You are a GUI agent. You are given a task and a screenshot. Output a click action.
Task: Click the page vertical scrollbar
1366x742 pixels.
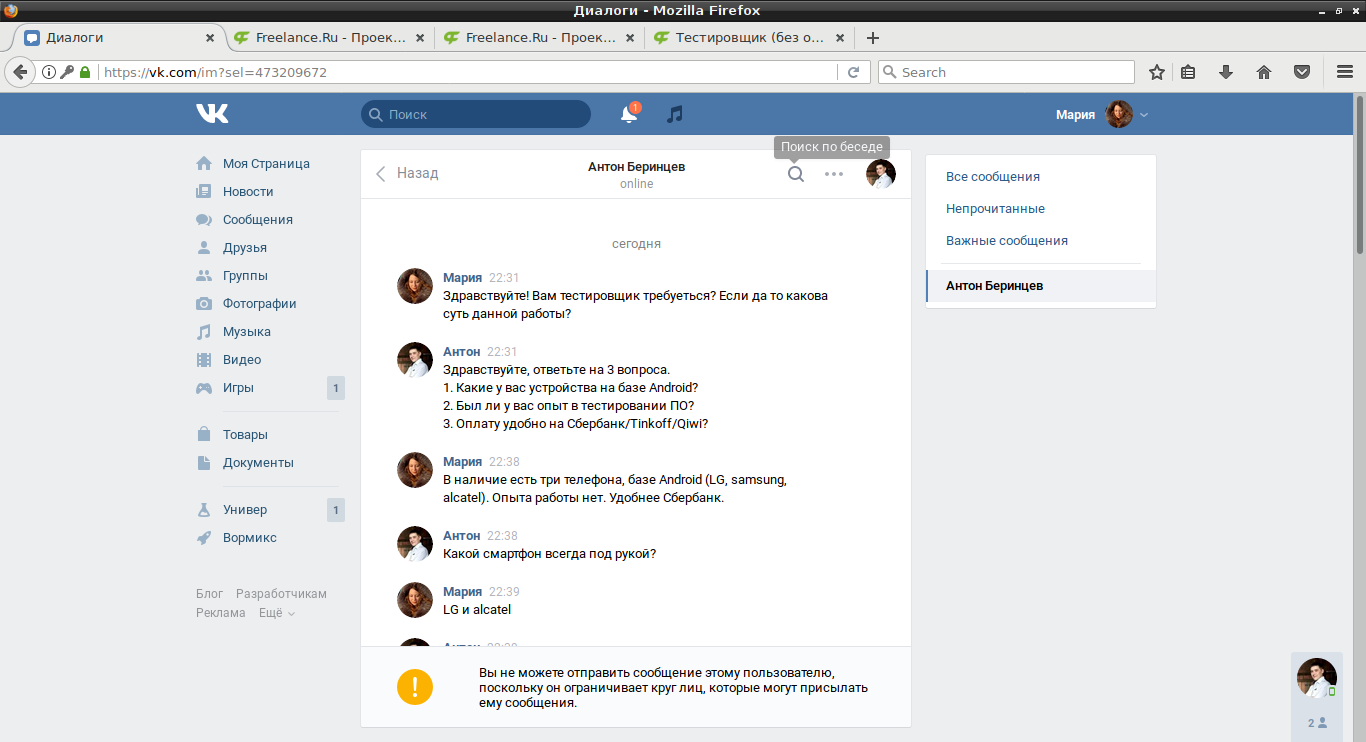click(1360, 175)
